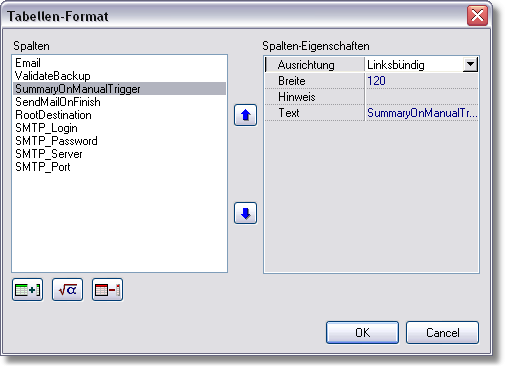Select SMTP_Port in the Spalten list
This screenshot has width=505, height=368.
119,167
